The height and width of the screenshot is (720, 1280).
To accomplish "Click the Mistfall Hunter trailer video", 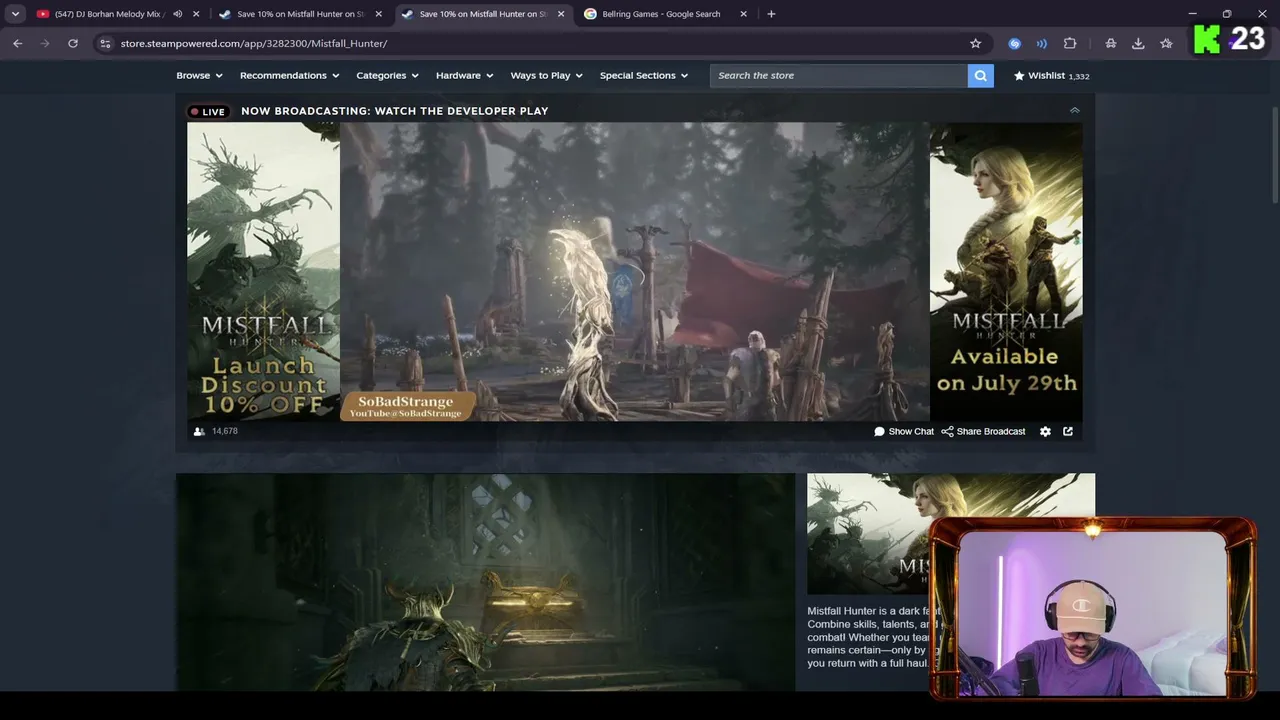I will (486, 582).
